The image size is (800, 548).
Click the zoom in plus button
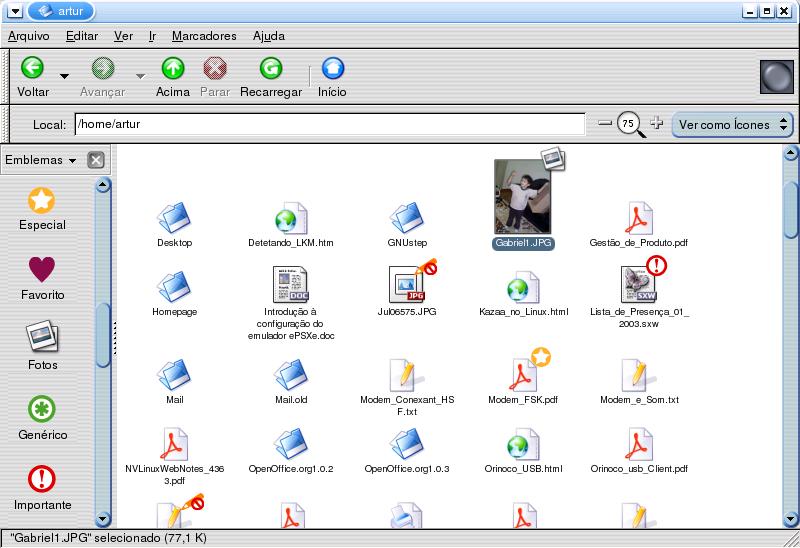[656, 123]
